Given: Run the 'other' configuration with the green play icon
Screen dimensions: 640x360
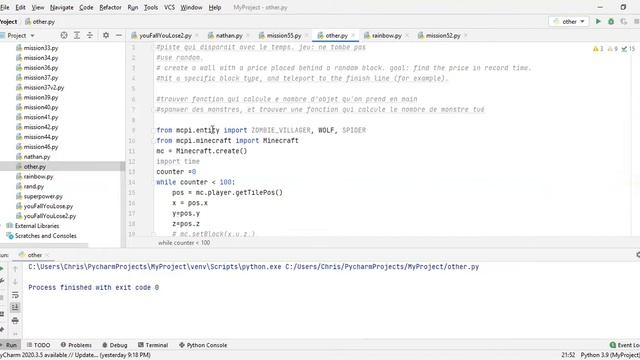Looking at the screenshot, I should [x=598, y=21].
